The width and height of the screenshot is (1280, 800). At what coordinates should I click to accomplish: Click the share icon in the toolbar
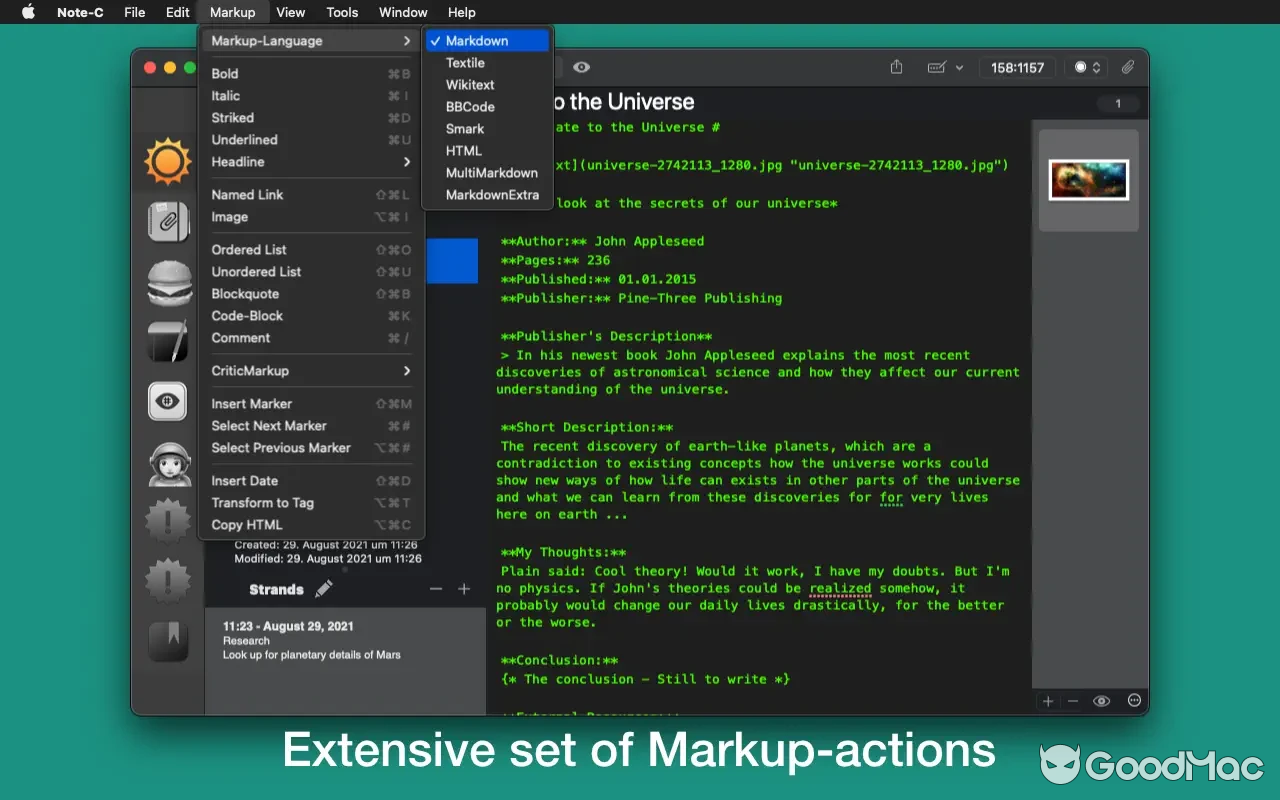click(896, 67)
